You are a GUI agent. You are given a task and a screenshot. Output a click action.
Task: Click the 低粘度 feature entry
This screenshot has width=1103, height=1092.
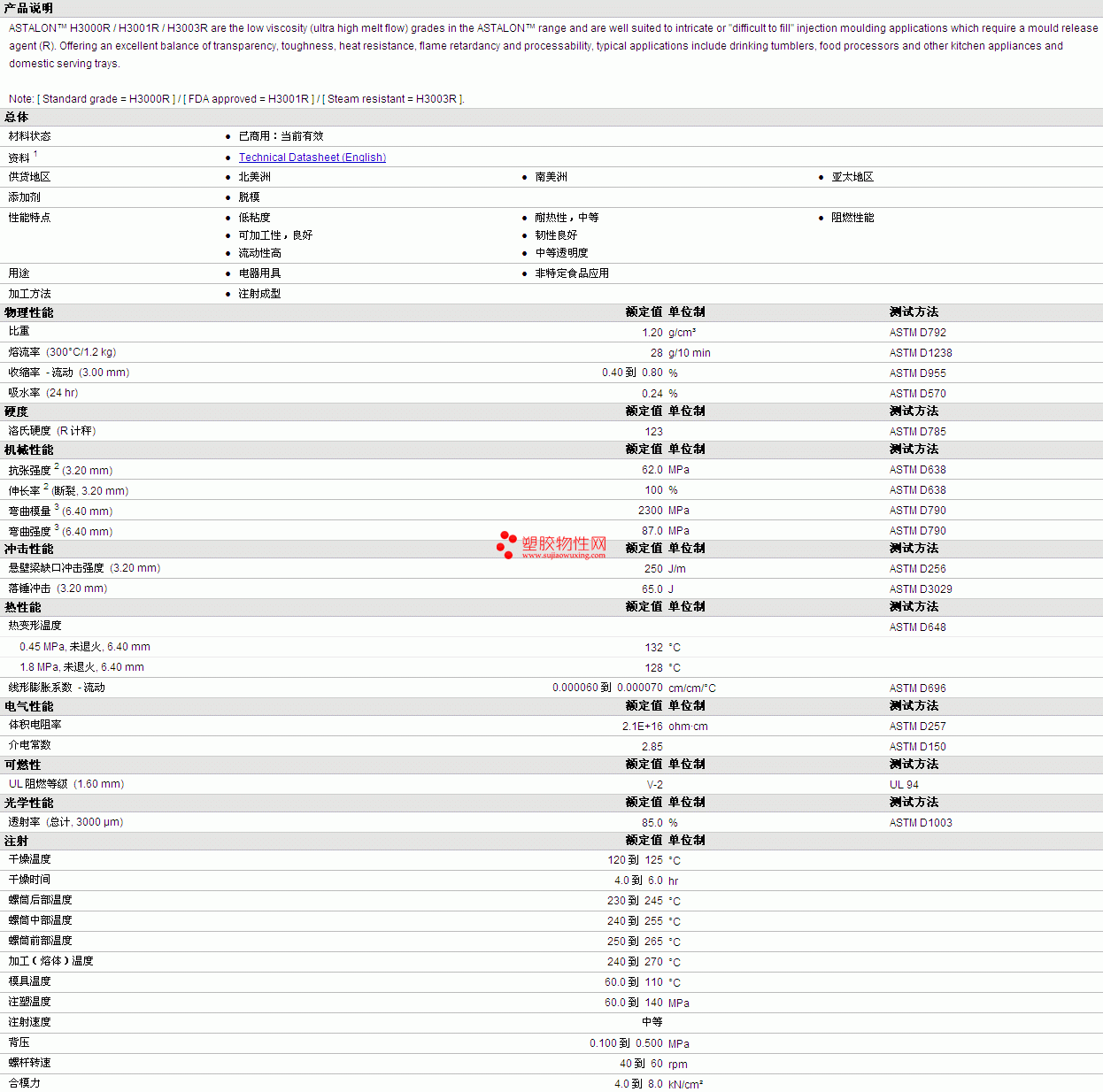click(x=255, y=218)
